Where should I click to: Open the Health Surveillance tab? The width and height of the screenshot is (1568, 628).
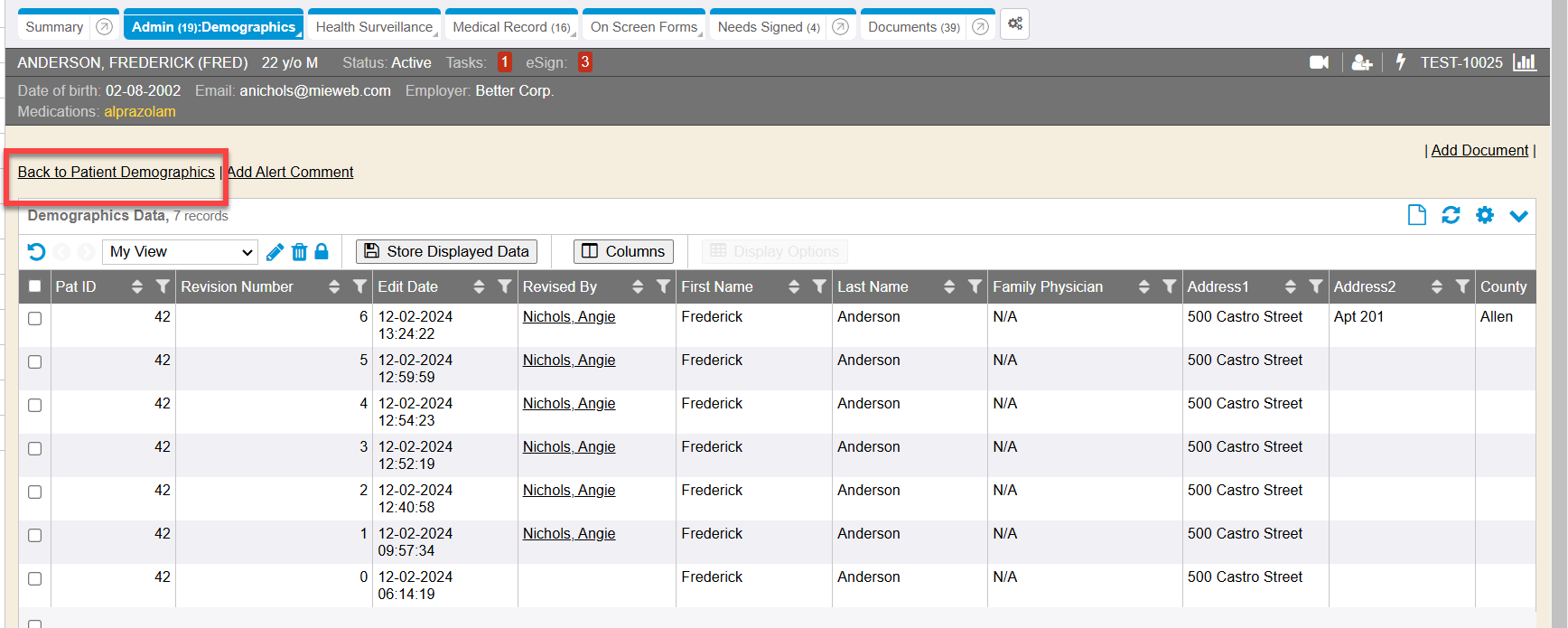374,27
